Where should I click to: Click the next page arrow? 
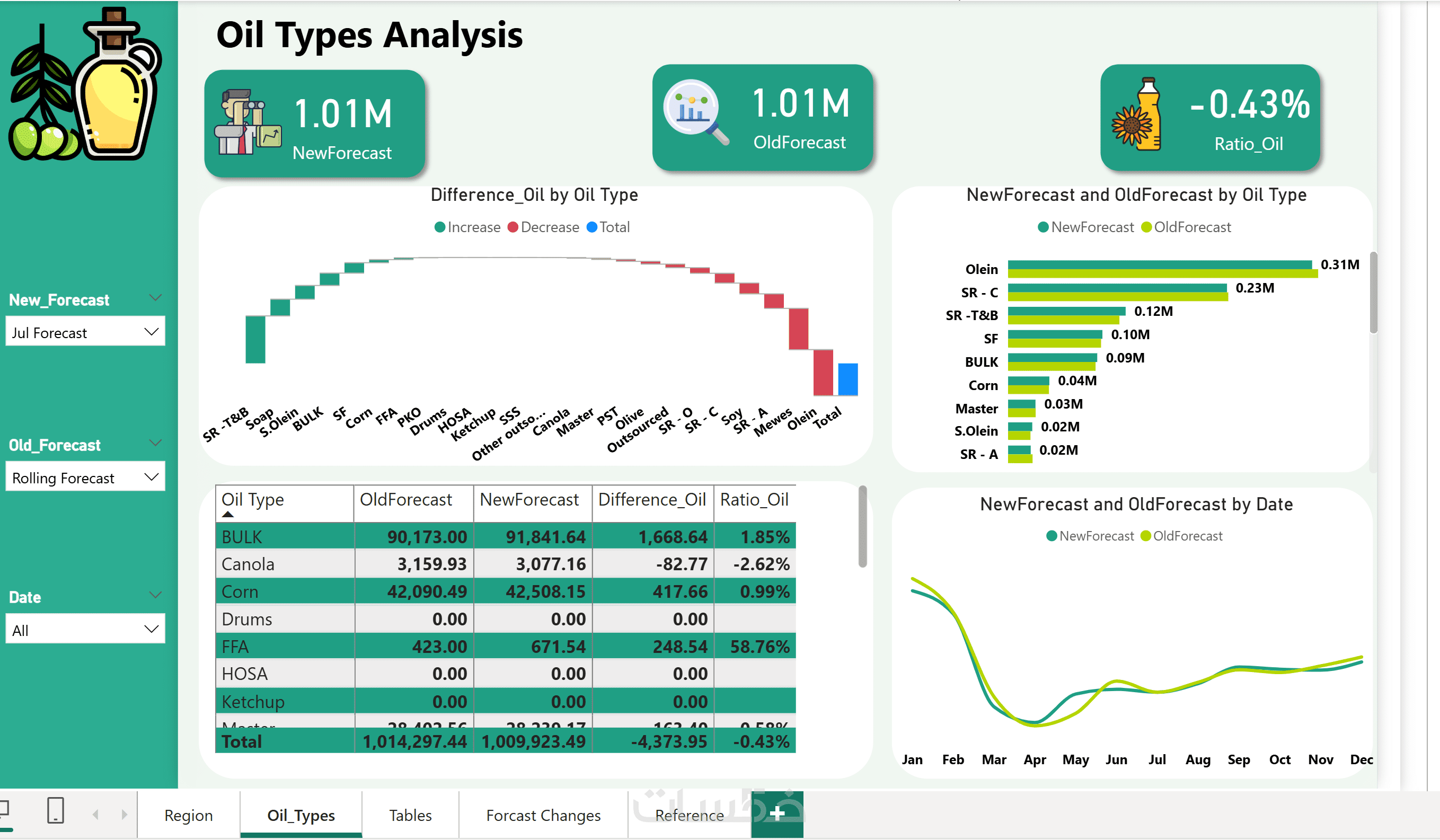click(124, 814)
